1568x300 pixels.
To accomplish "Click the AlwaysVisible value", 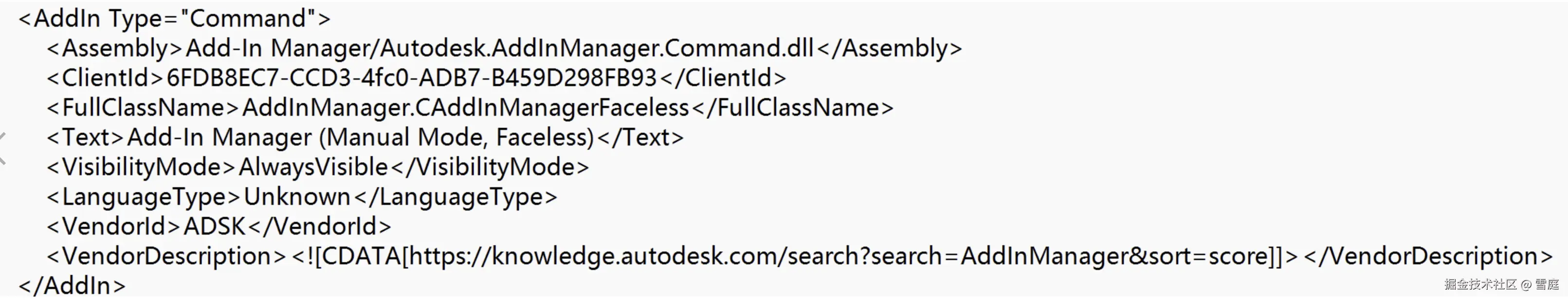I will [x=313, y=167].
